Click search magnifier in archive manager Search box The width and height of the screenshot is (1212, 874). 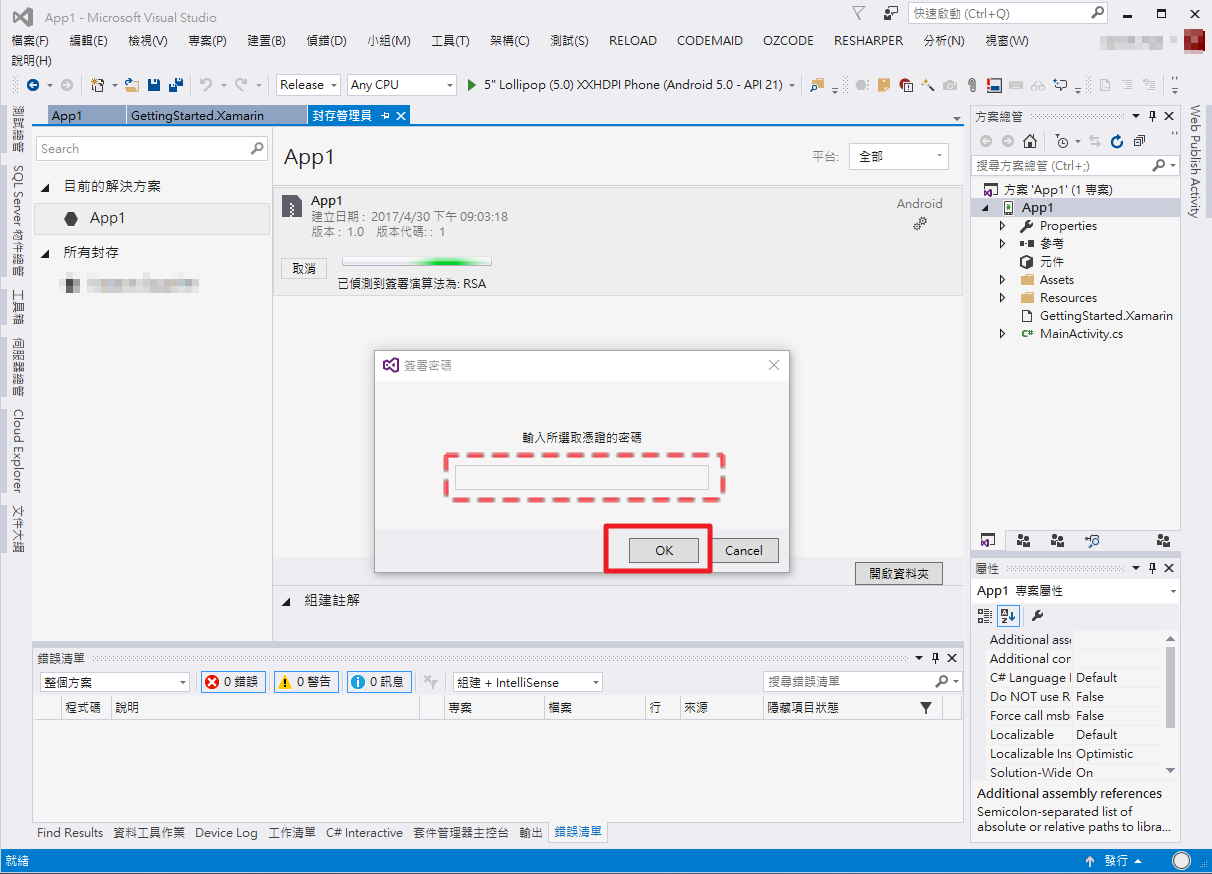click(x=257, y=148)
